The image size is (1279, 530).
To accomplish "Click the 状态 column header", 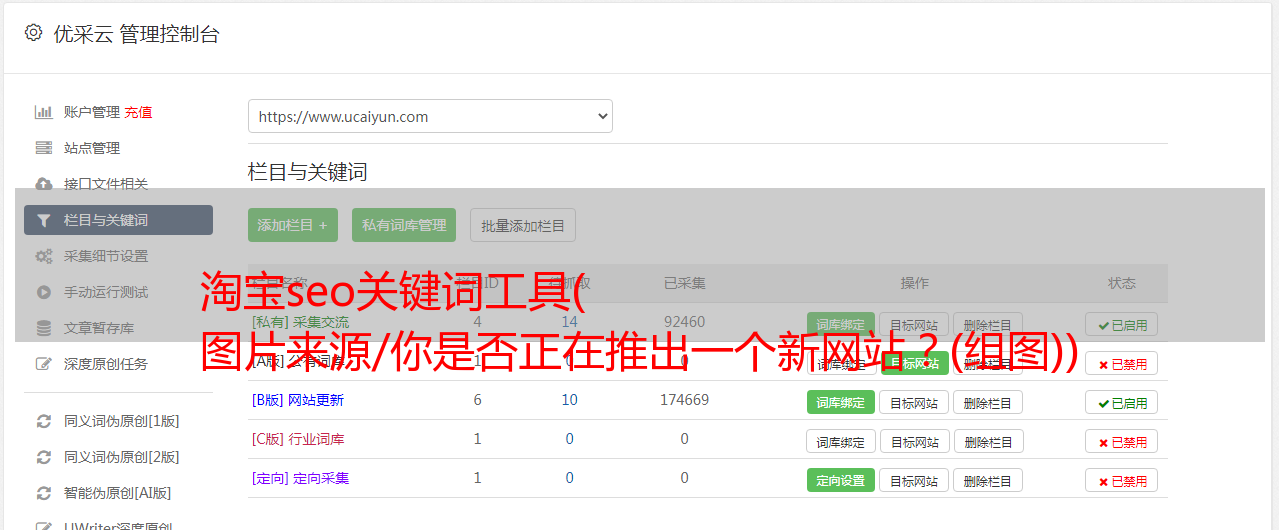I will (1122, 283).
